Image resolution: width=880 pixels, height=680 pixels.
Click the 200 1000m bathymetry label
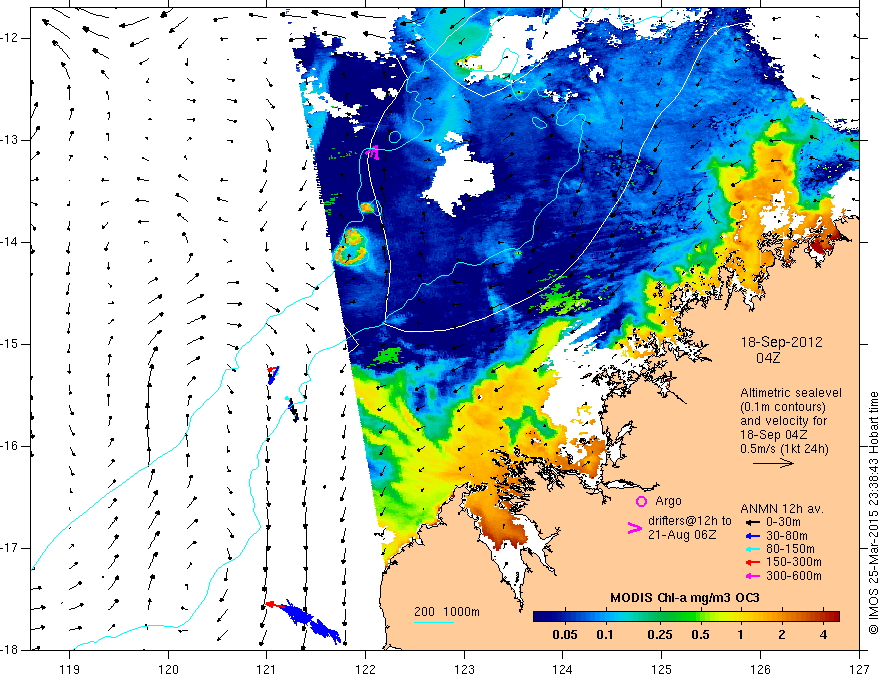point(447,612)
